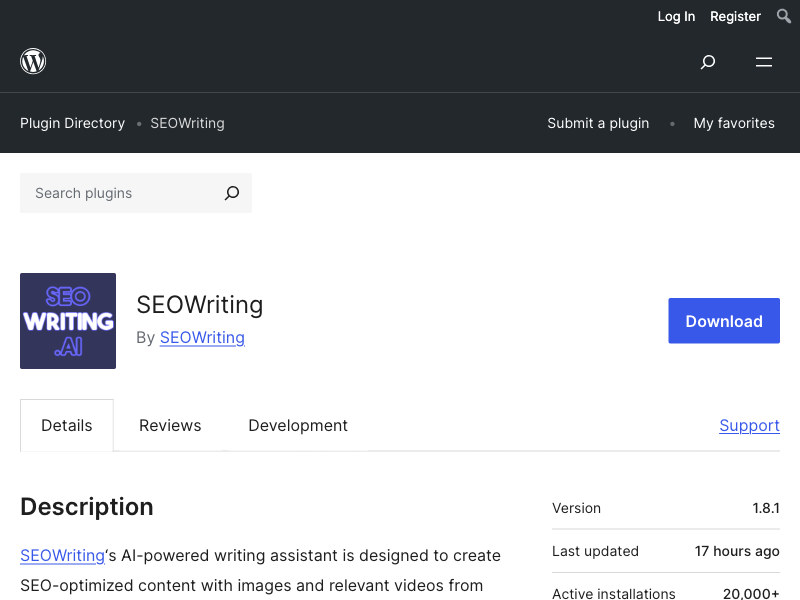Image resolution: width=800 pixels, height=600 pixels.
Task: Click the Log In link
Action: 676,16
